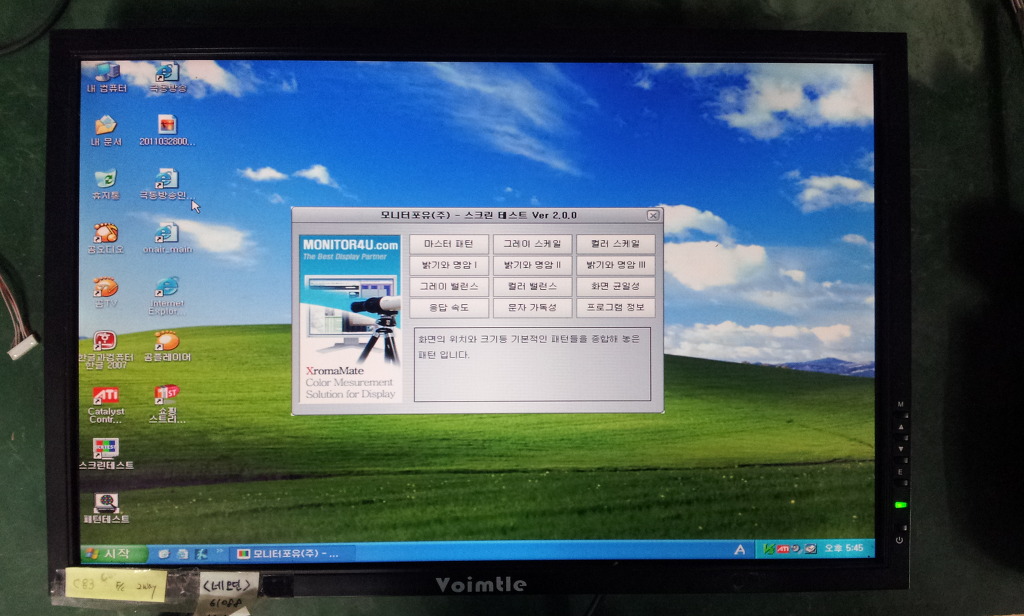Open the ATI tray icon
Viewport: 1024px width, 616px height.
coord(782,549)
